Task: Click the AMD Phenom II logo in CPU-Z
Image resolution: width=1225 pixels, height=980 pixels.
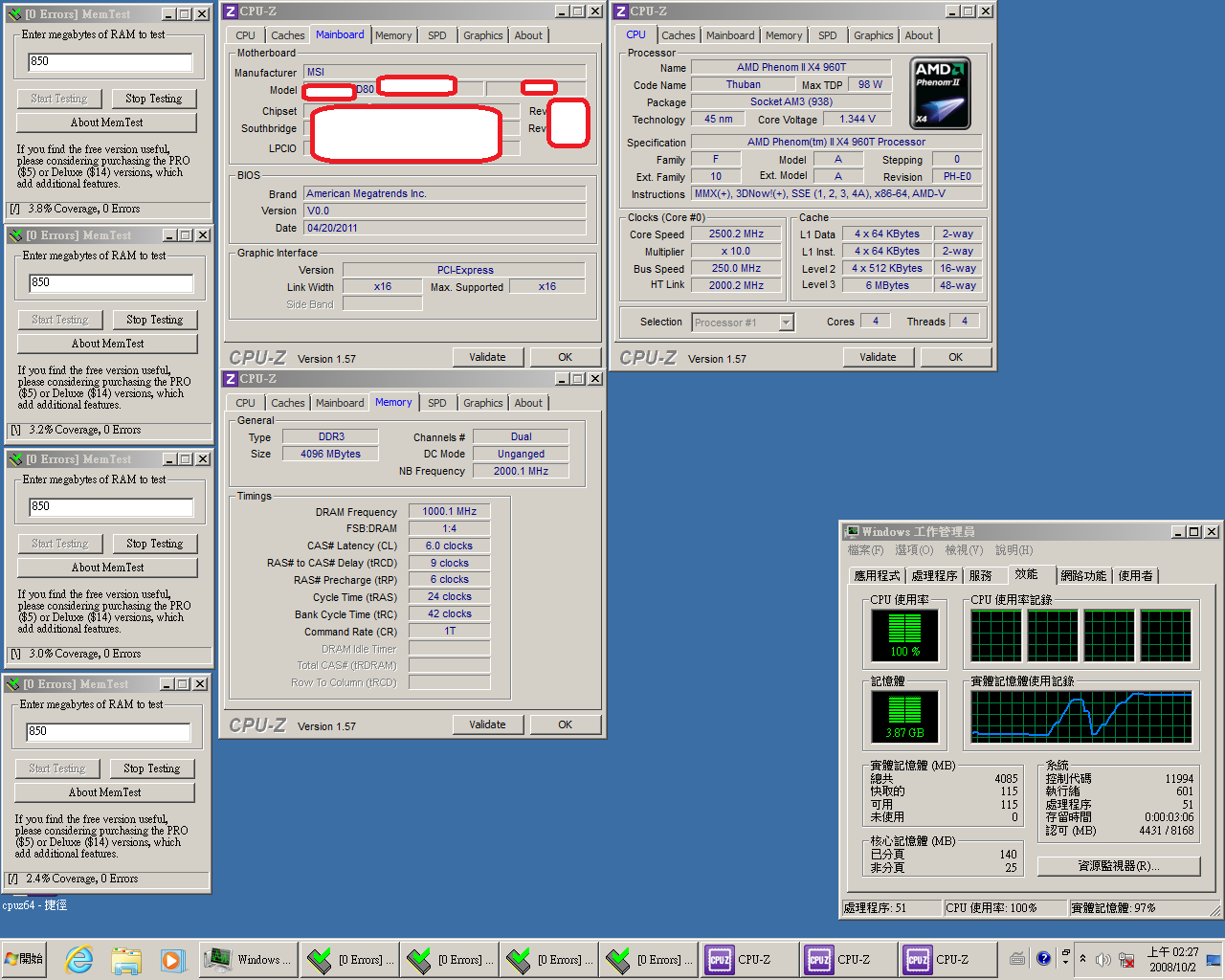Action: [x=940, y=93]
